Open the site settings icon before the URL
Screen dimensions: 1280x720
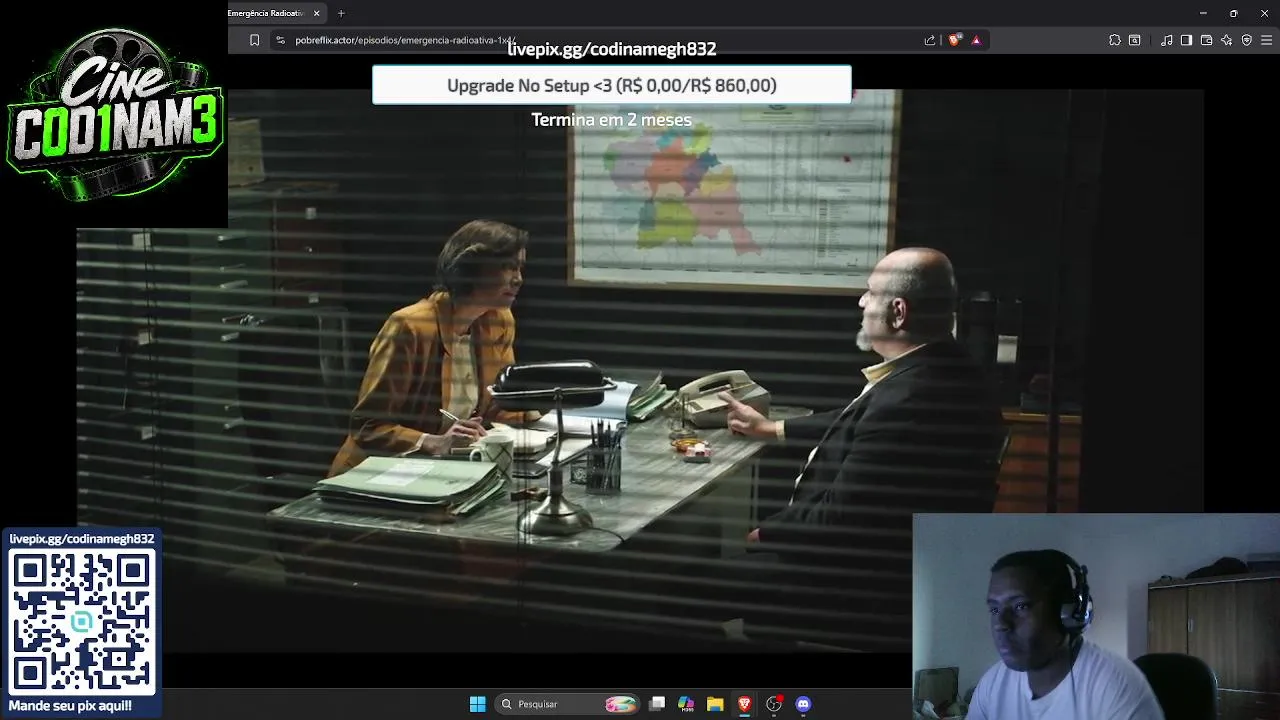point(280,40)
